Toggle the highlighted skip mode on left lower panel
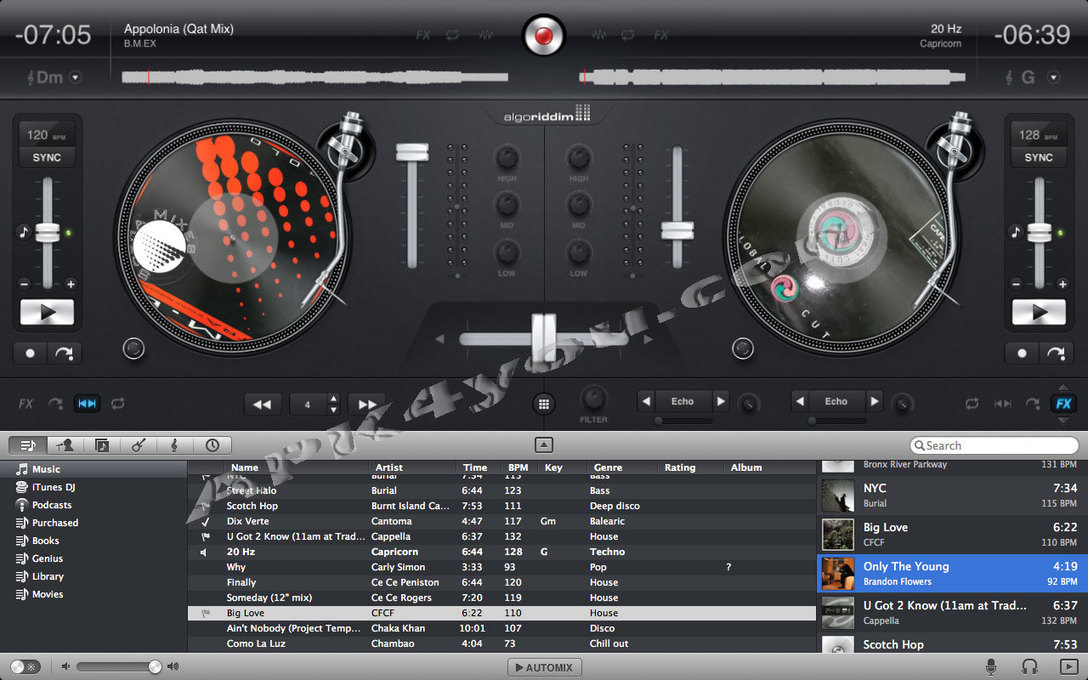The image size is (1088, 680). tap(87, 403)
